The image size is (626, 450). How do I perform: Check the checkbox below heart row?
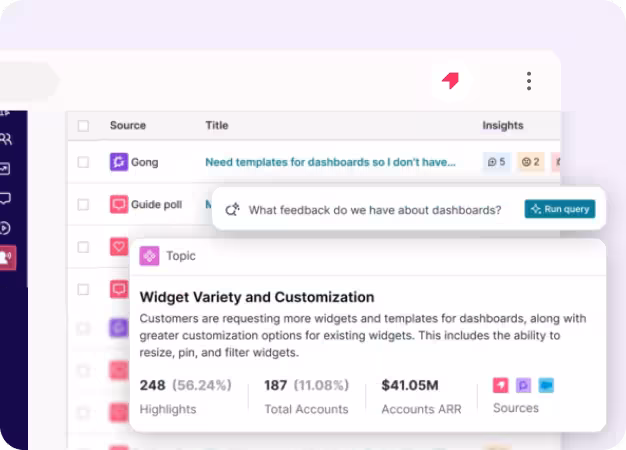pos(83,289)
